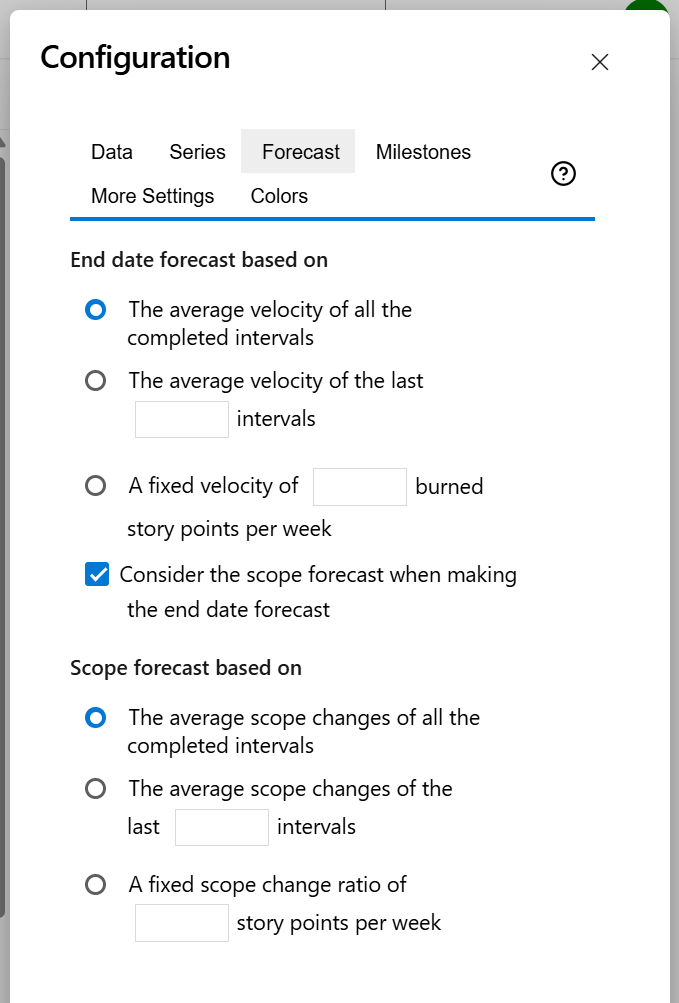Viewport: 679px width, 1003px height.
Task: Choose average scope changes of the last intervals
Action: click(95, 788)
